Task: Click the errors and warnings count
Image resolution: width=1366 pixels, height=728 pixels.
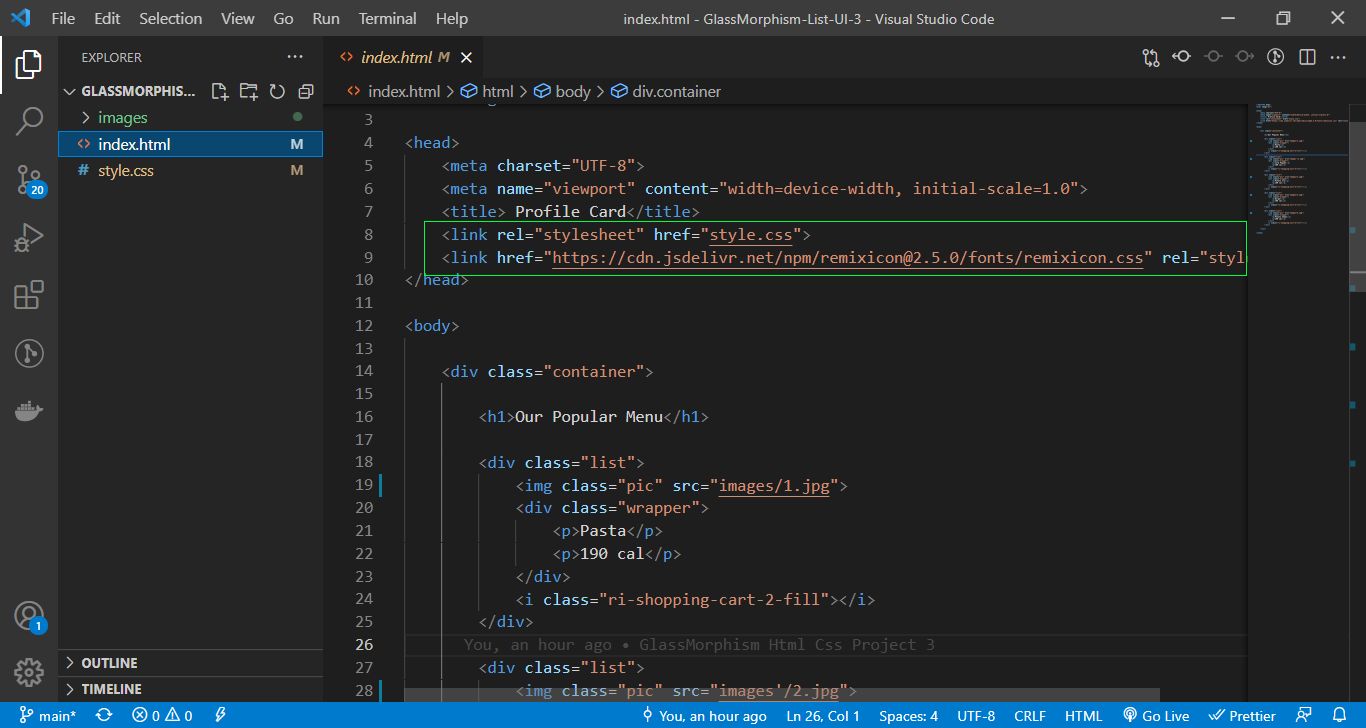Action: tap(163, 716)
